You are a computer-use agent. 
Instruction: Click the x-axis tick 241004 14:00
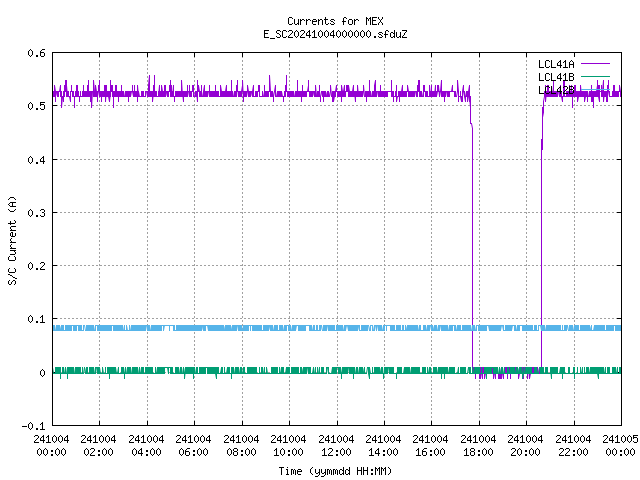coord(383,446)
